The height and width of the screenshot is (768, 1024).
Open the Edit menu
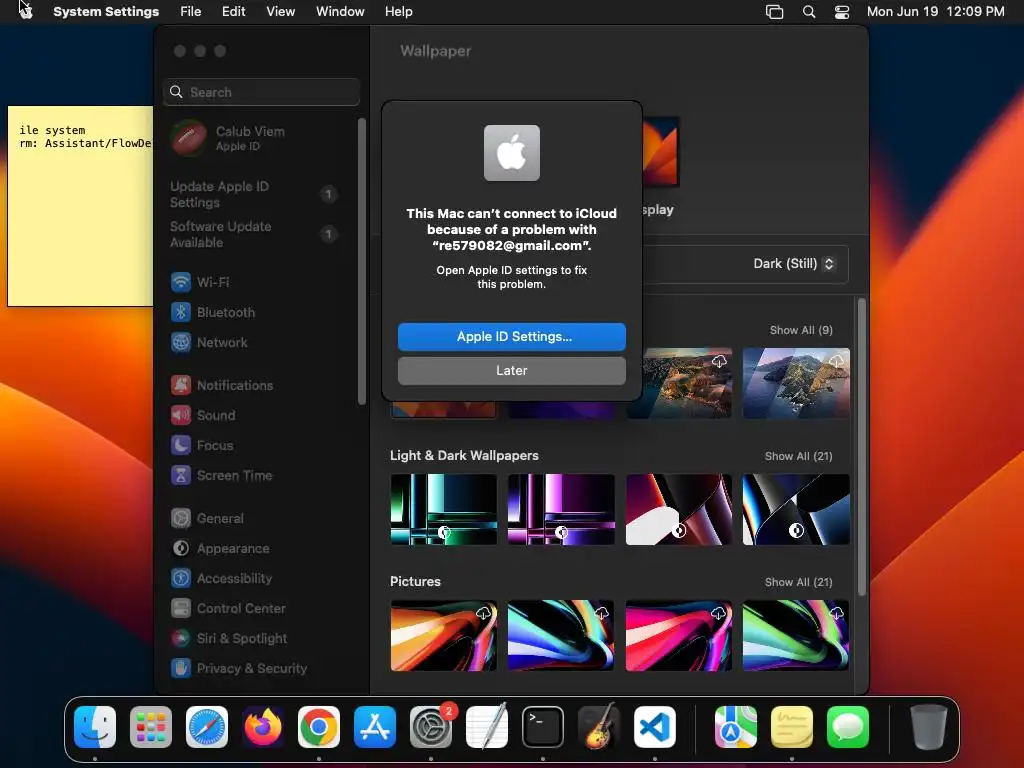[x=233, y=12]
